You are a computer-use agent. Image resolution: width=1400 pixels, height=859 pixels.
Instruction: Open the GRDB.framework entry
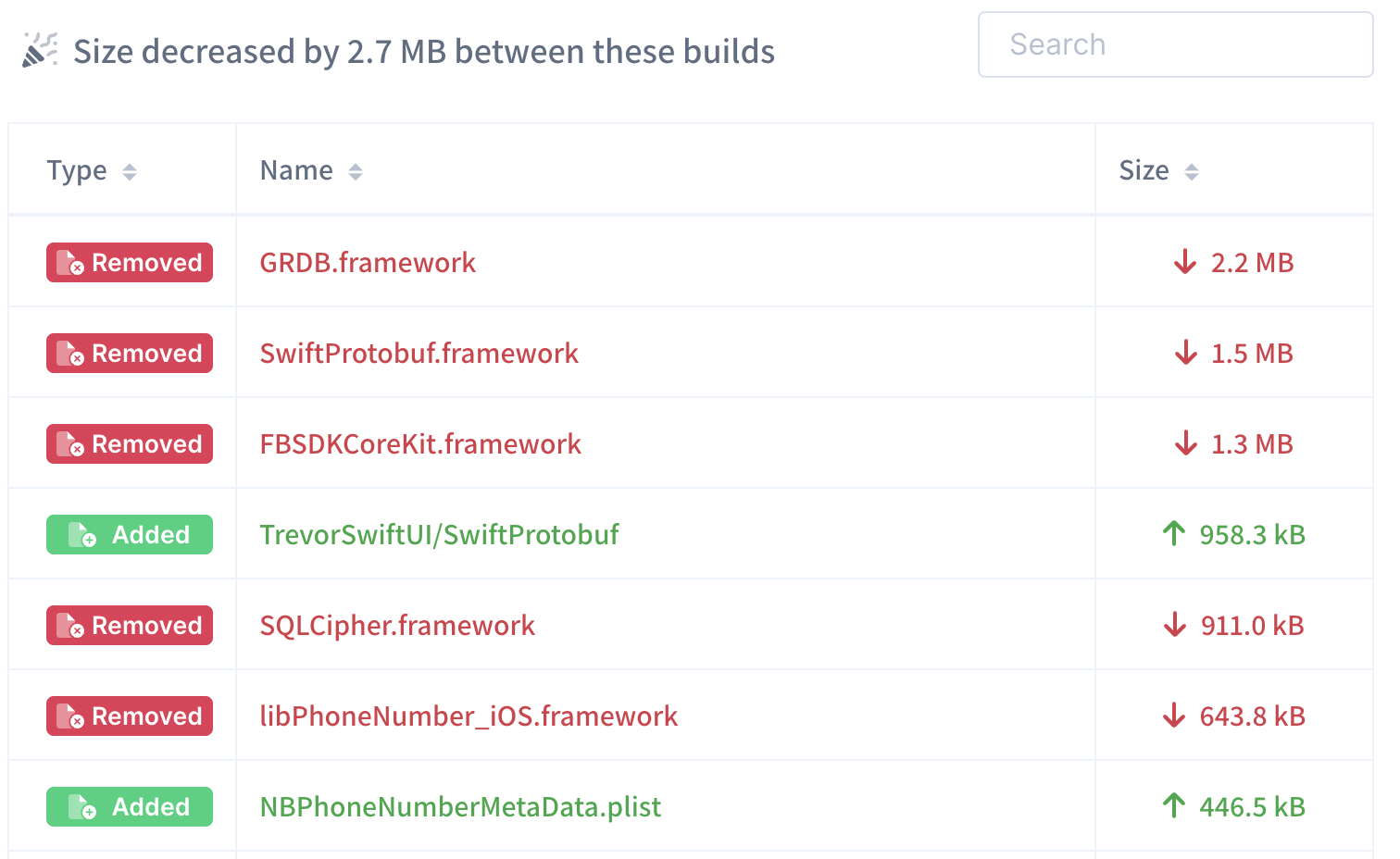point(368,262)
